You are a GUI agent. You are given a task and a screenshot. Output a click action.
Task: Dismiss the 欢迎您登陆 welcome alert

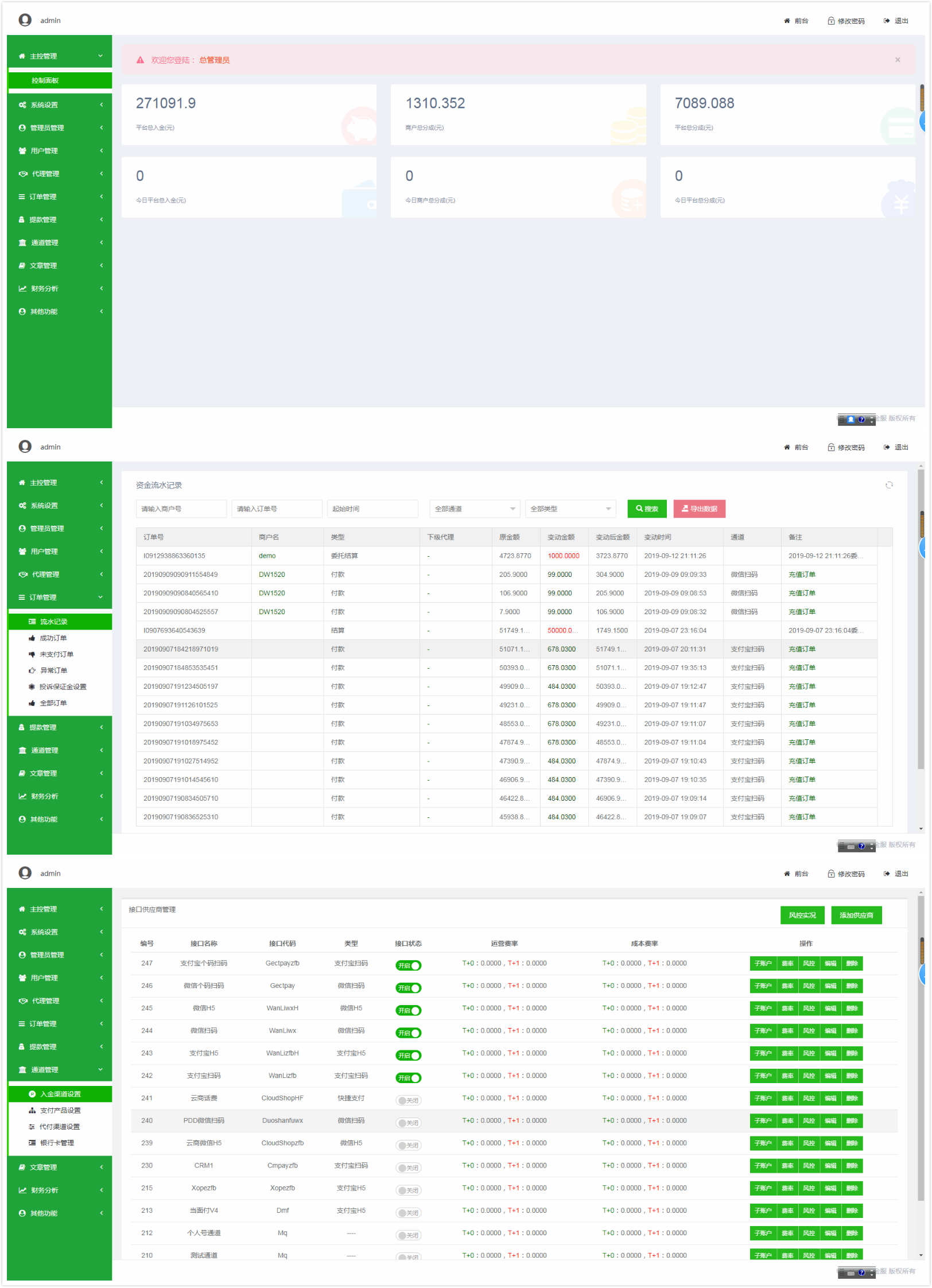coord(897,60)
